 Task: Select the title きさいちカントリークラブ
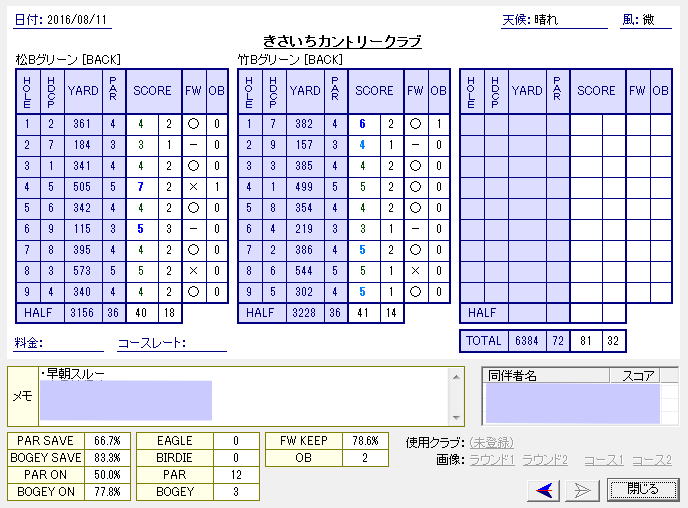tap(342, 41)
